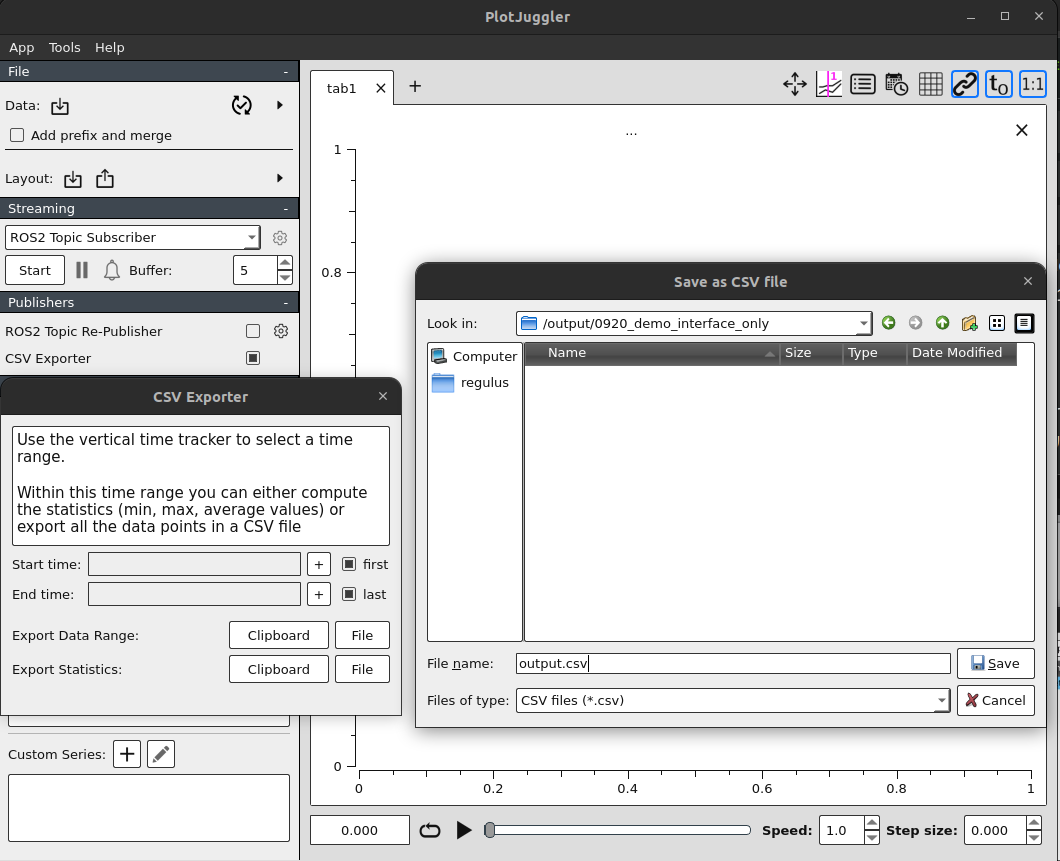
Task: Click the load layout icon
Action: [73, 179]
